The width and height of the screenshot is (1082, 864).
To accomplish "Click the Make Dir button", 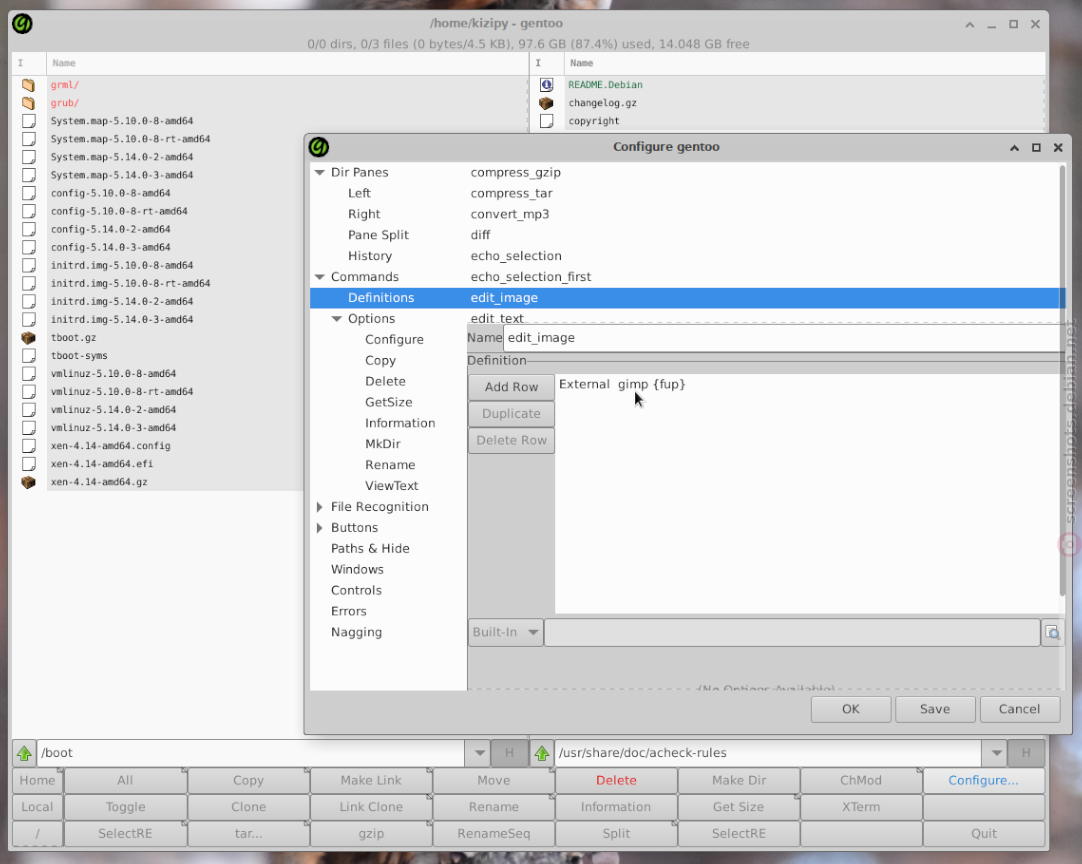I will [739, 780].
